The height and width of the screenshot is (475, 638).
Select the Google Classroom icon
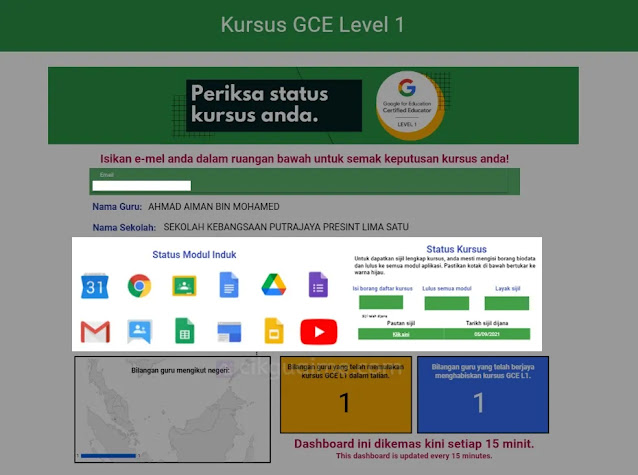(x=184, y=287)
